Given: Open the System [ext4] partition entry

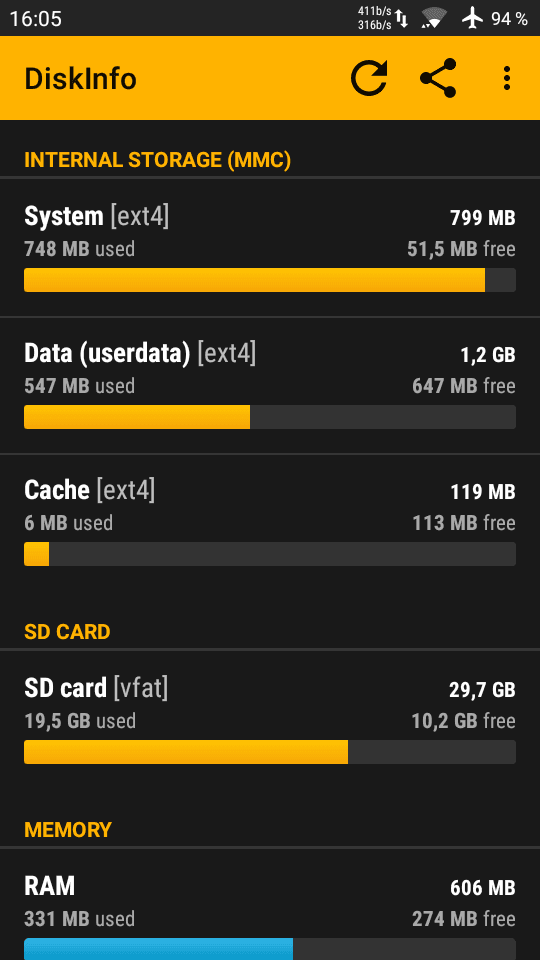Looking at the screenshot, I should (270, 248).
